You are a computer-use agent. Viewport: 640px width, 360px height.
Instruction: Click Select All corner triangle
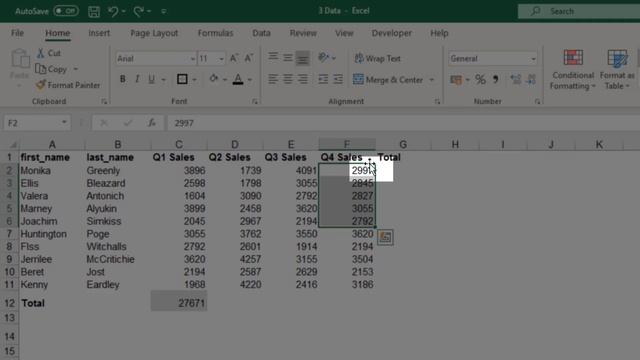[x=13, y=144]
